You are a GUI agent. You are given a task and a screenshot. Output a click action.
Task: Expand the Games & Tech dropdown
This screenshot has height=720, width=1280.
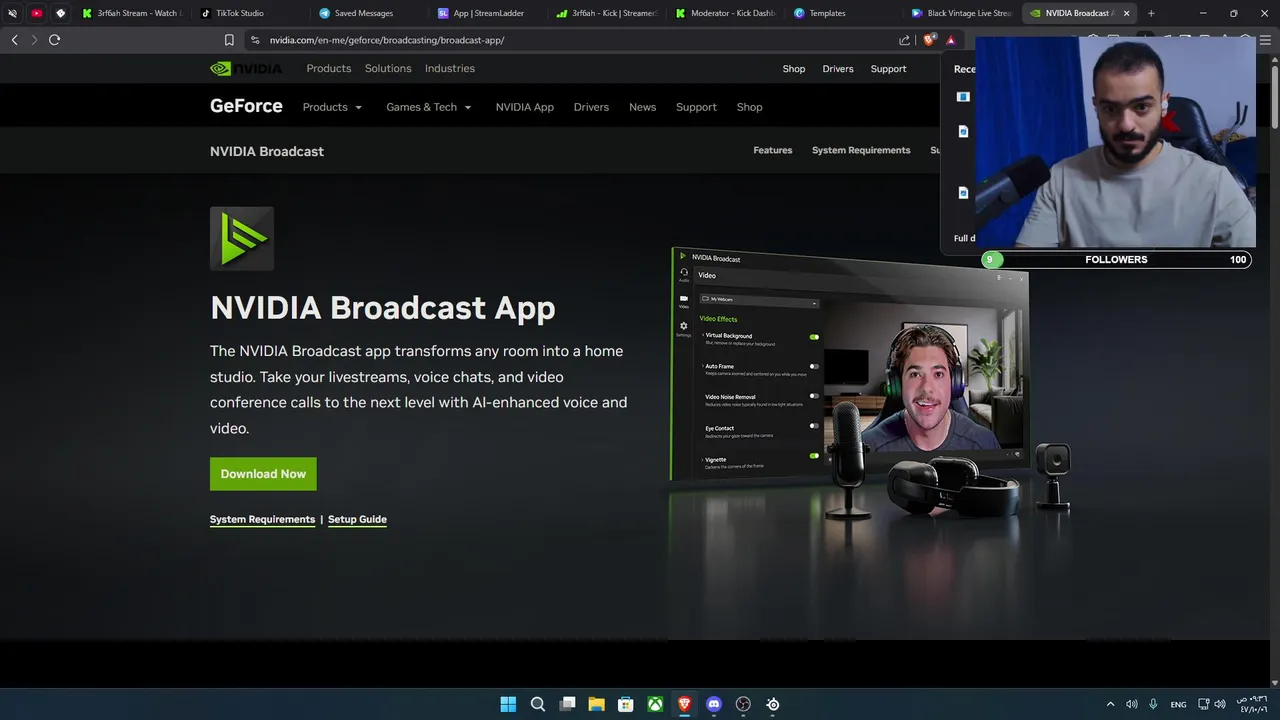point(429,107)
